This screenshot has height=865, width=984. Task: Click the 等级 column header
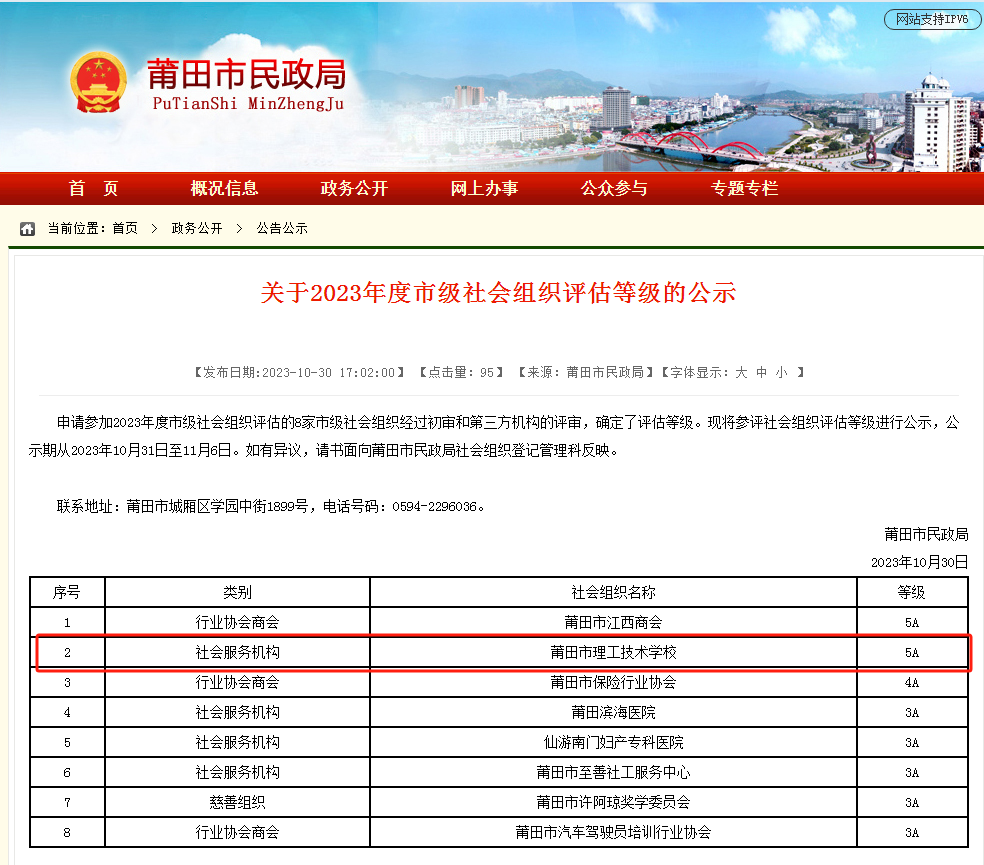(x=912, y=592)
